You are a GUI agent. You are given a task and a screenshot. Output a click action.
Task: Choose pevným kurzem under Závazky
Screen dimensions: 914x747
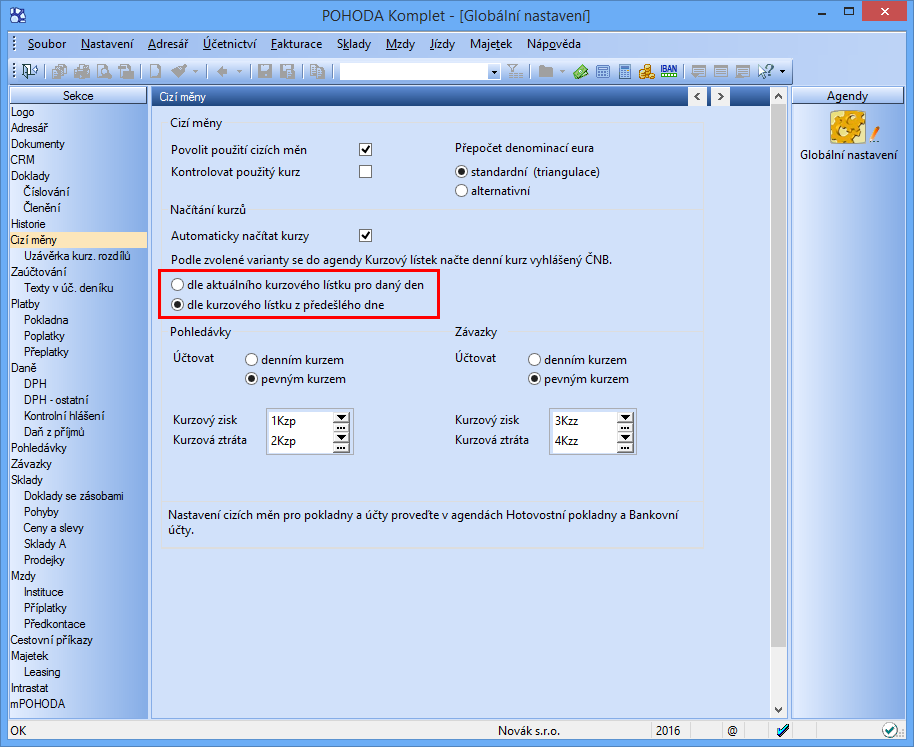(x=535, y=379)
